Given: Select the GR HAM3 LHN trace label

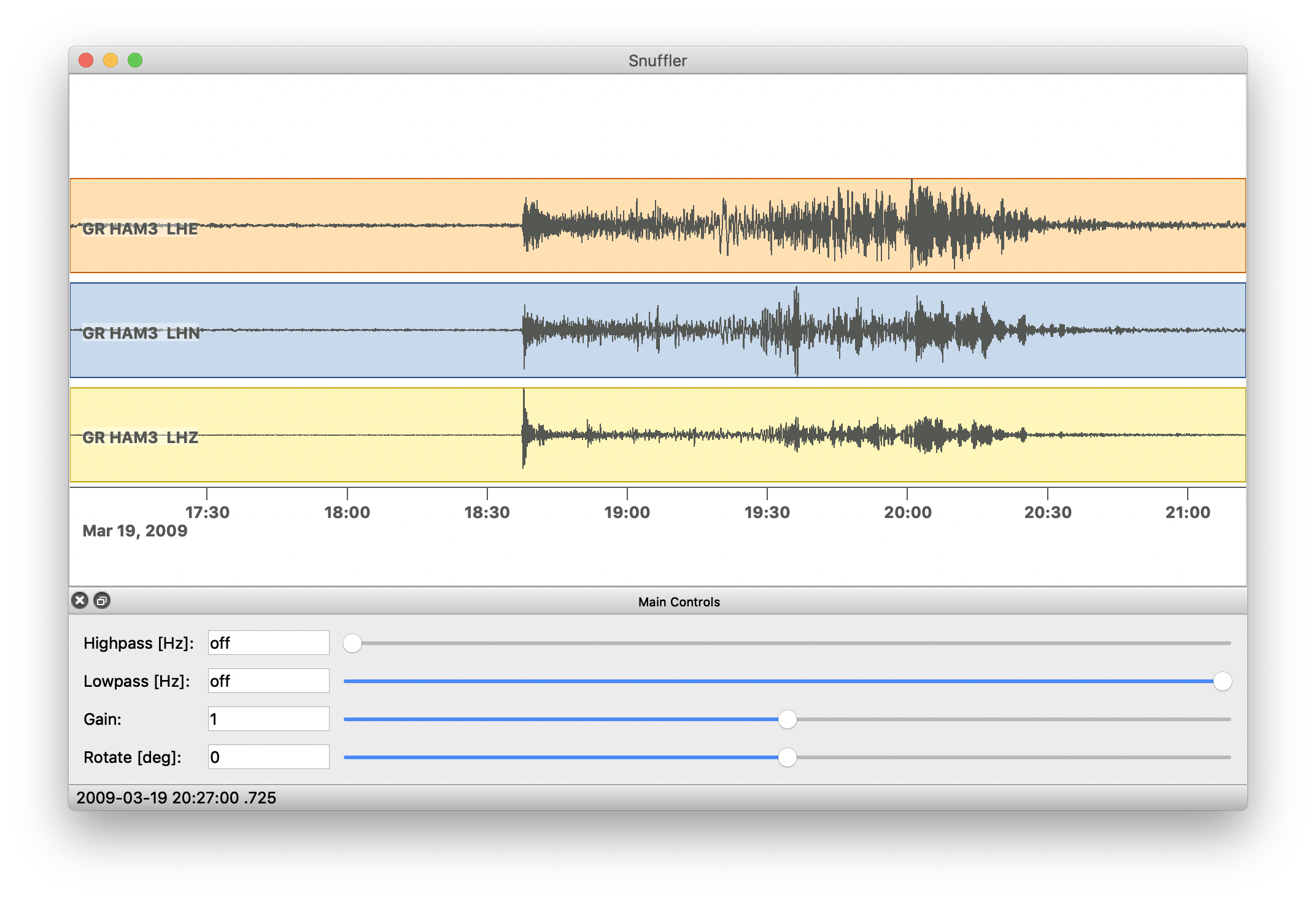Looking at the screenshot, I should [141, 333].
